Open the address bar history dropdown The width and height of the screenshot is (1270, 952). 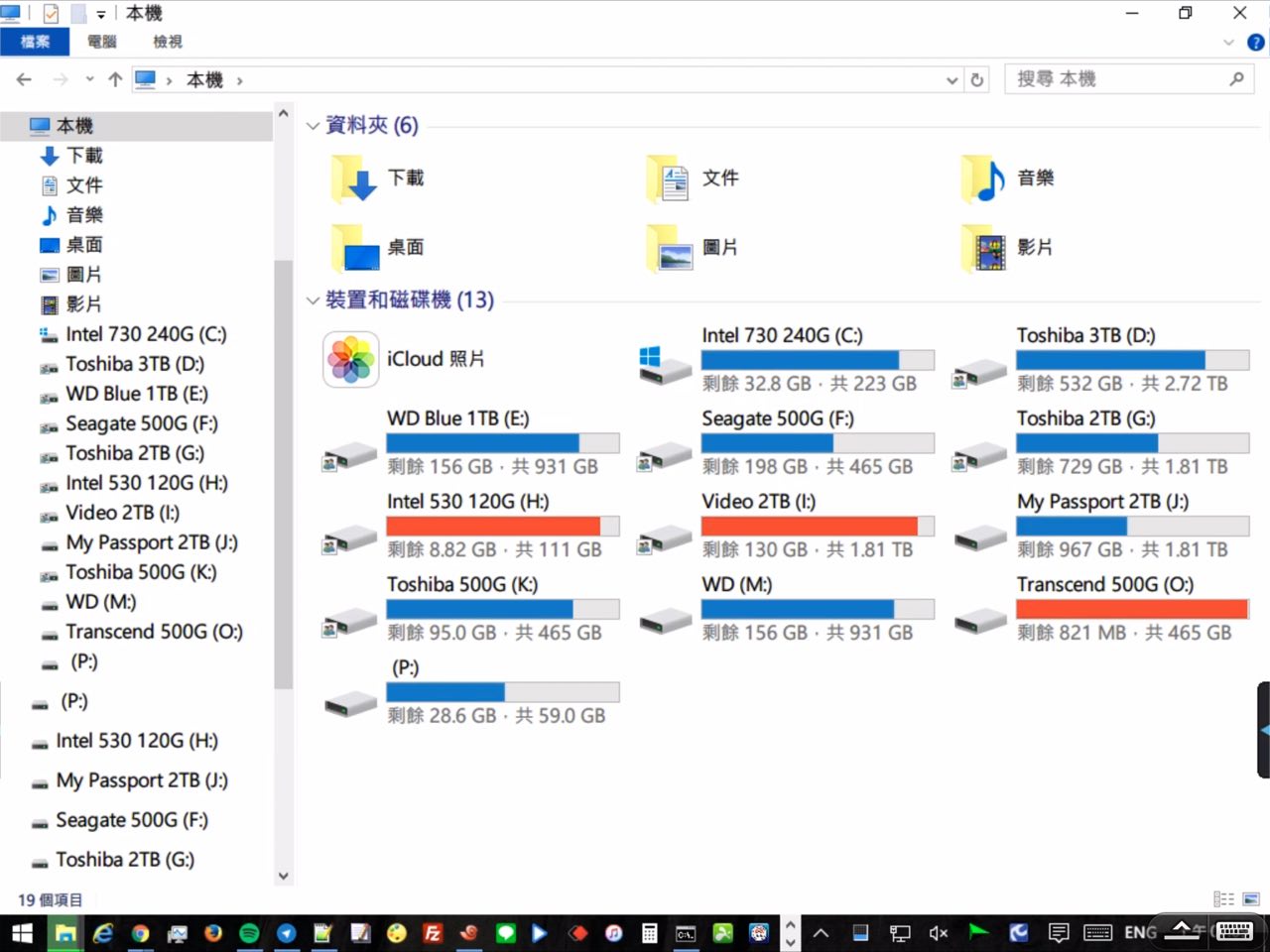pyautogui.click(x=952, y=80)
